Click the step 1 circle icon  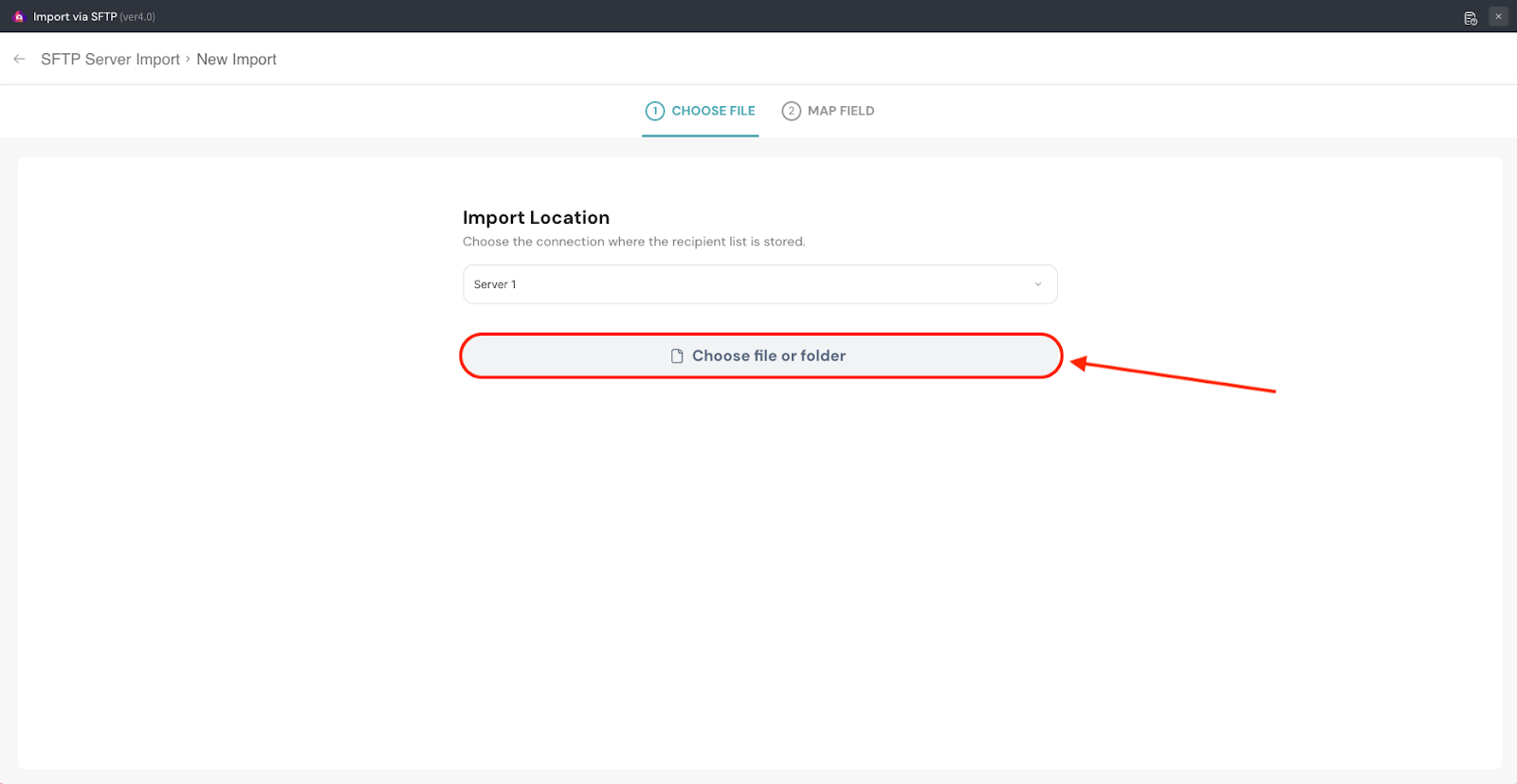click(654, 111)
